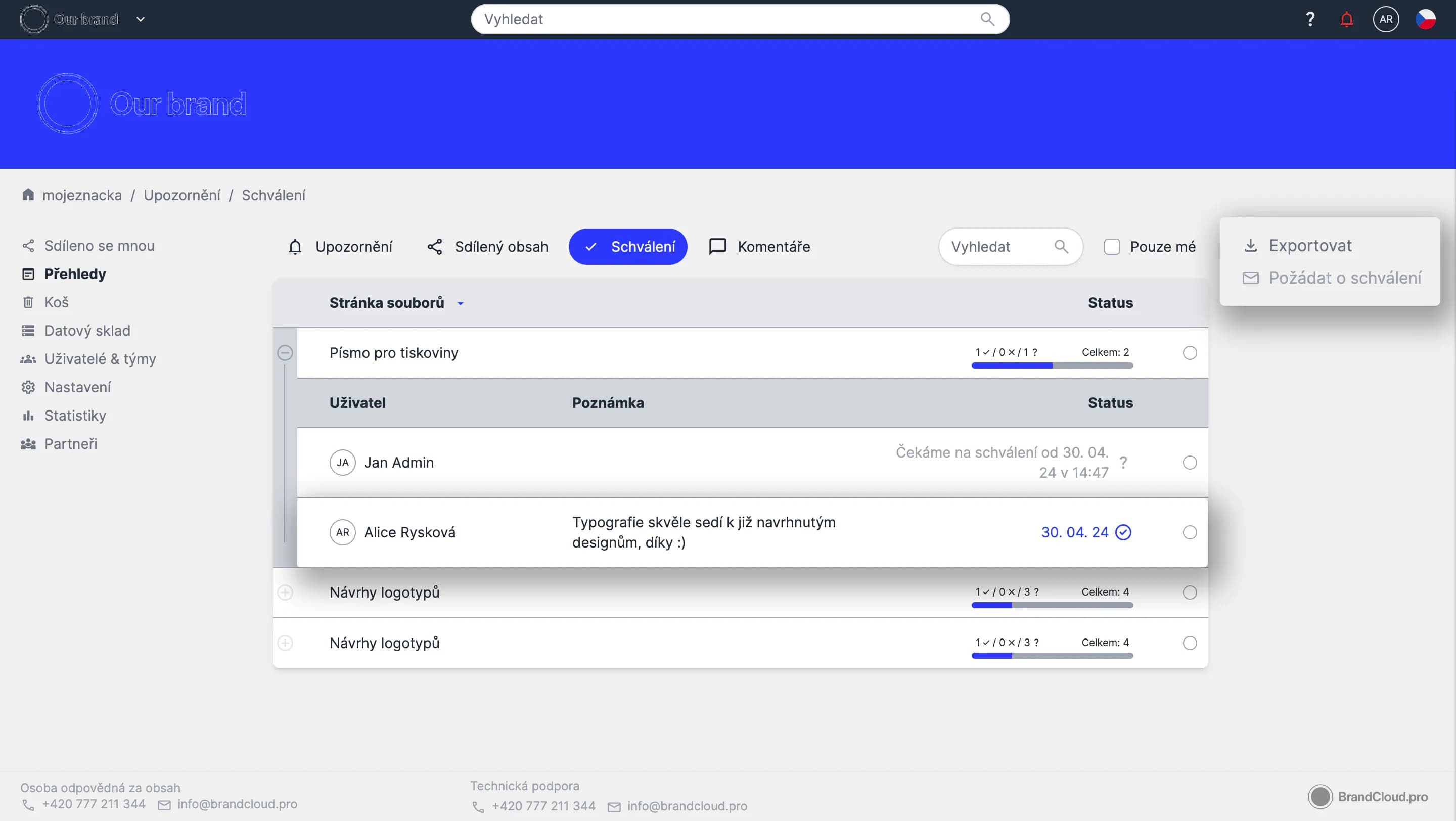Click the red notification bell icon

click(x=1346, y=19)
